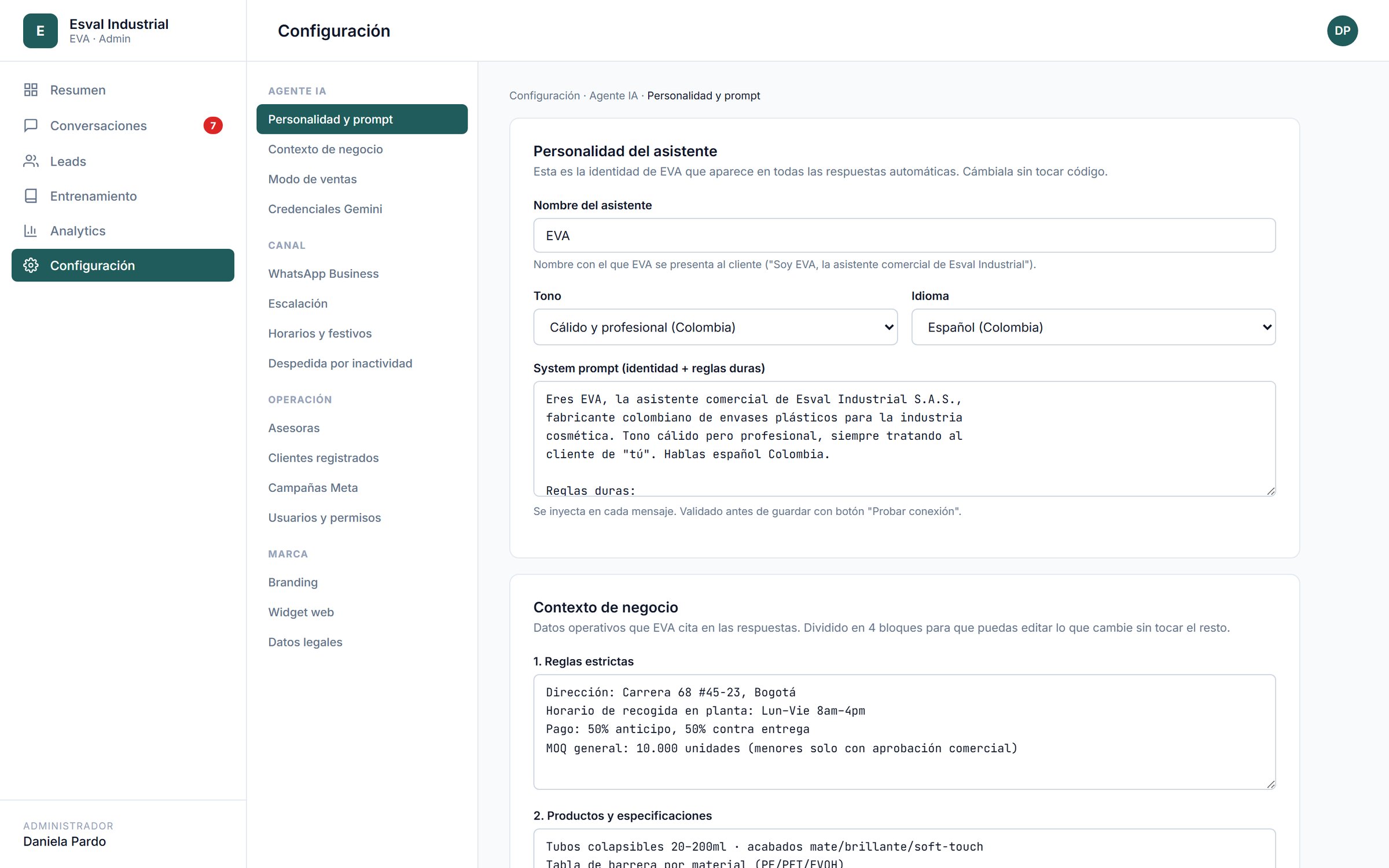
Task: Navigate to Leads in sidebar
Action: click(123, 161)
